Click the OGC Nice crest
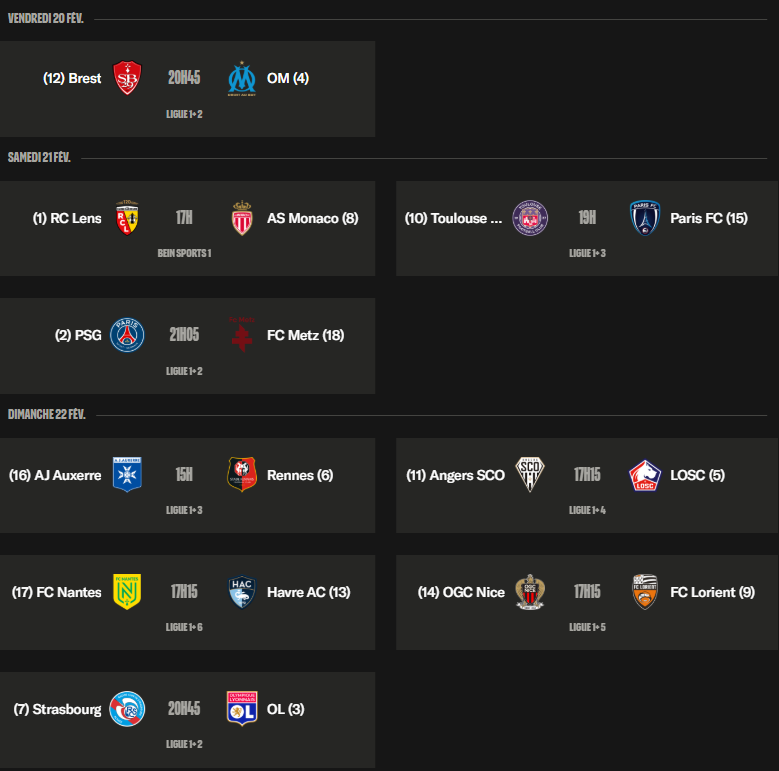Screen dimensions: 779x771 pyautogui.click(x=530, y=592)
